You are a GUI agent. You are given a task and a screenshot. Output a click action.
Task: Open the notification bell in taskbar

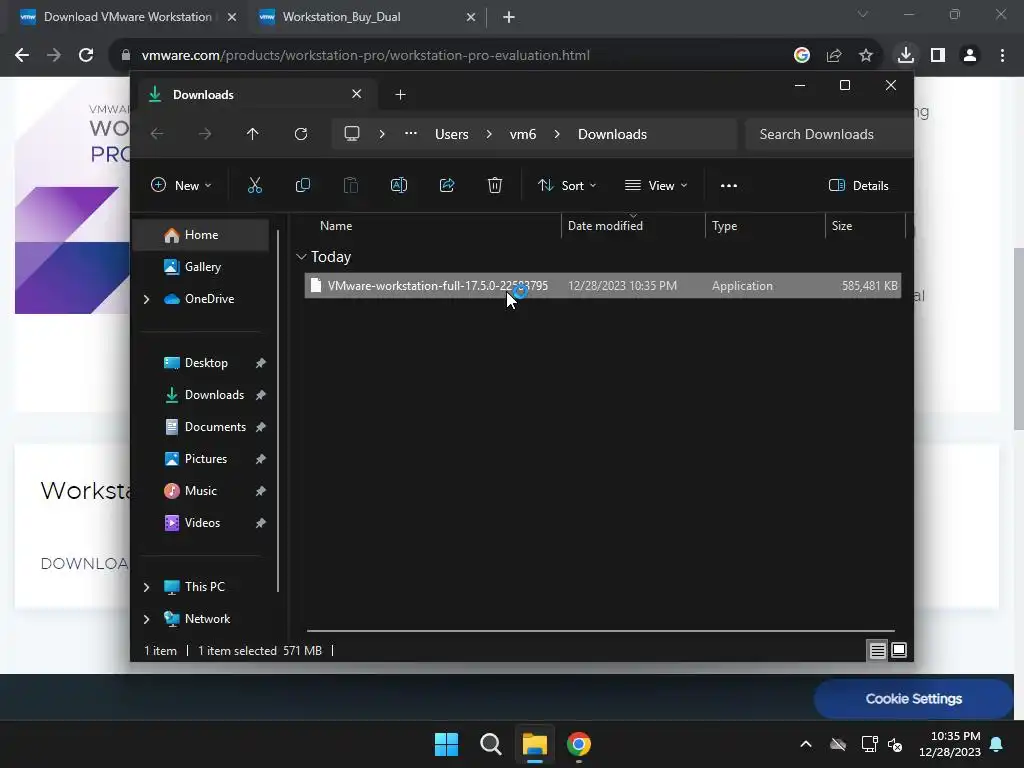tap(997, 744)
